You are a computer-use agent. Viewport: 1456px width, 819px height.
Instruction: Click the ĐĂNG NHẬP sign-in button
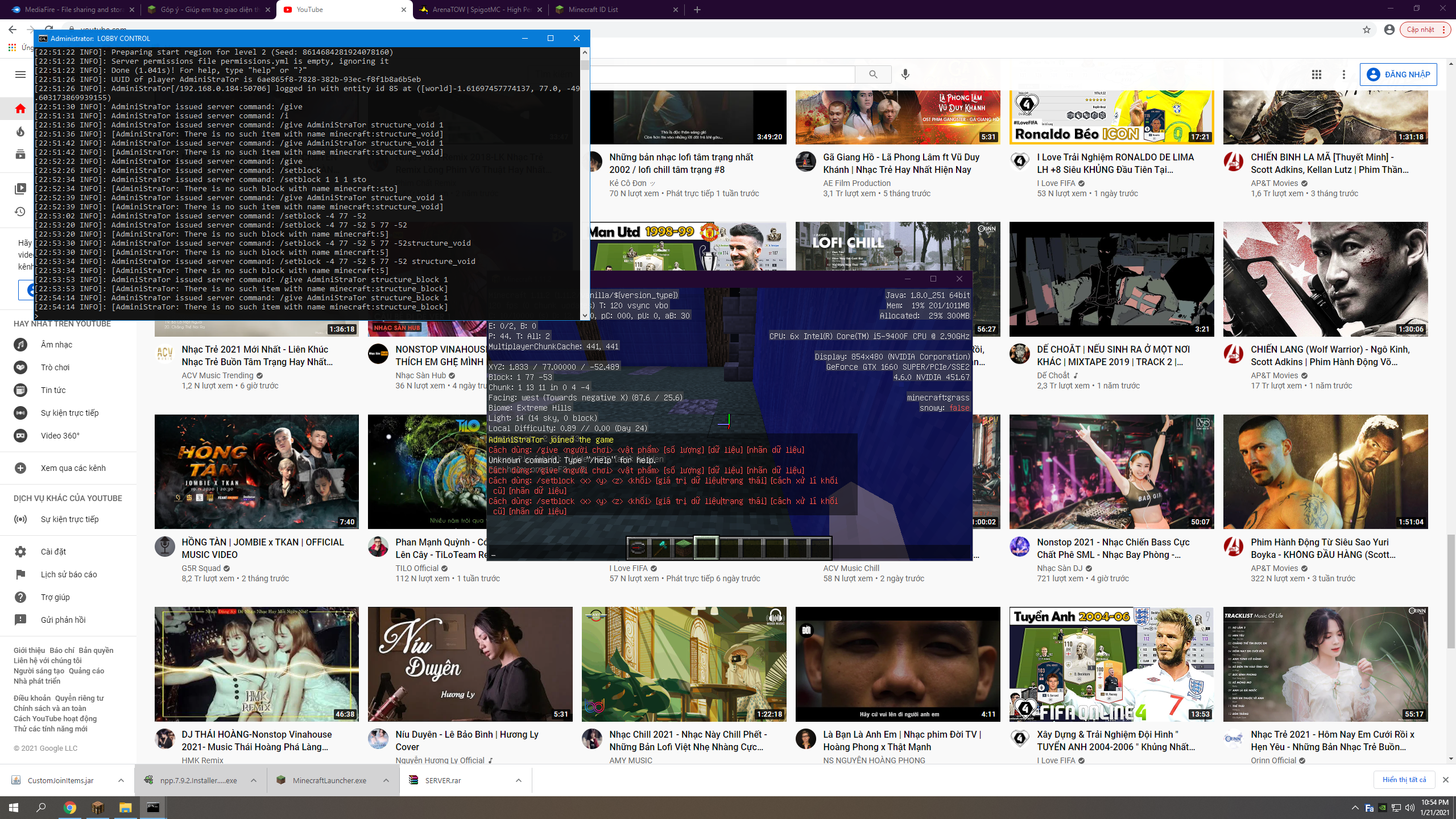(1398, 75)
